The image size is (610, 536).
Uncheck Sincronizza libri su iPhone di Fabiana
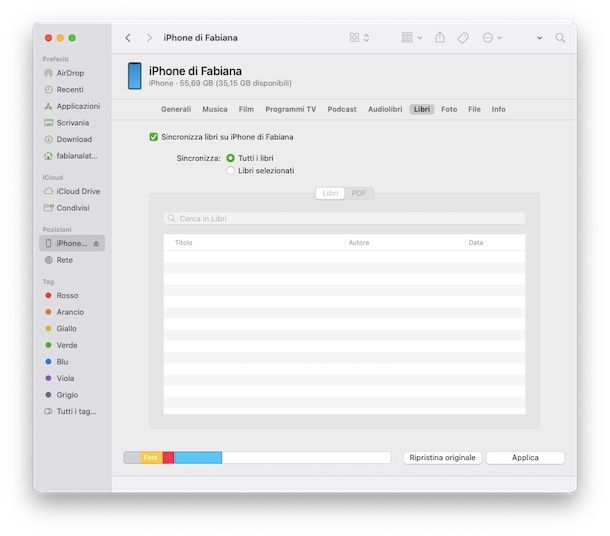tap(154, 137)
